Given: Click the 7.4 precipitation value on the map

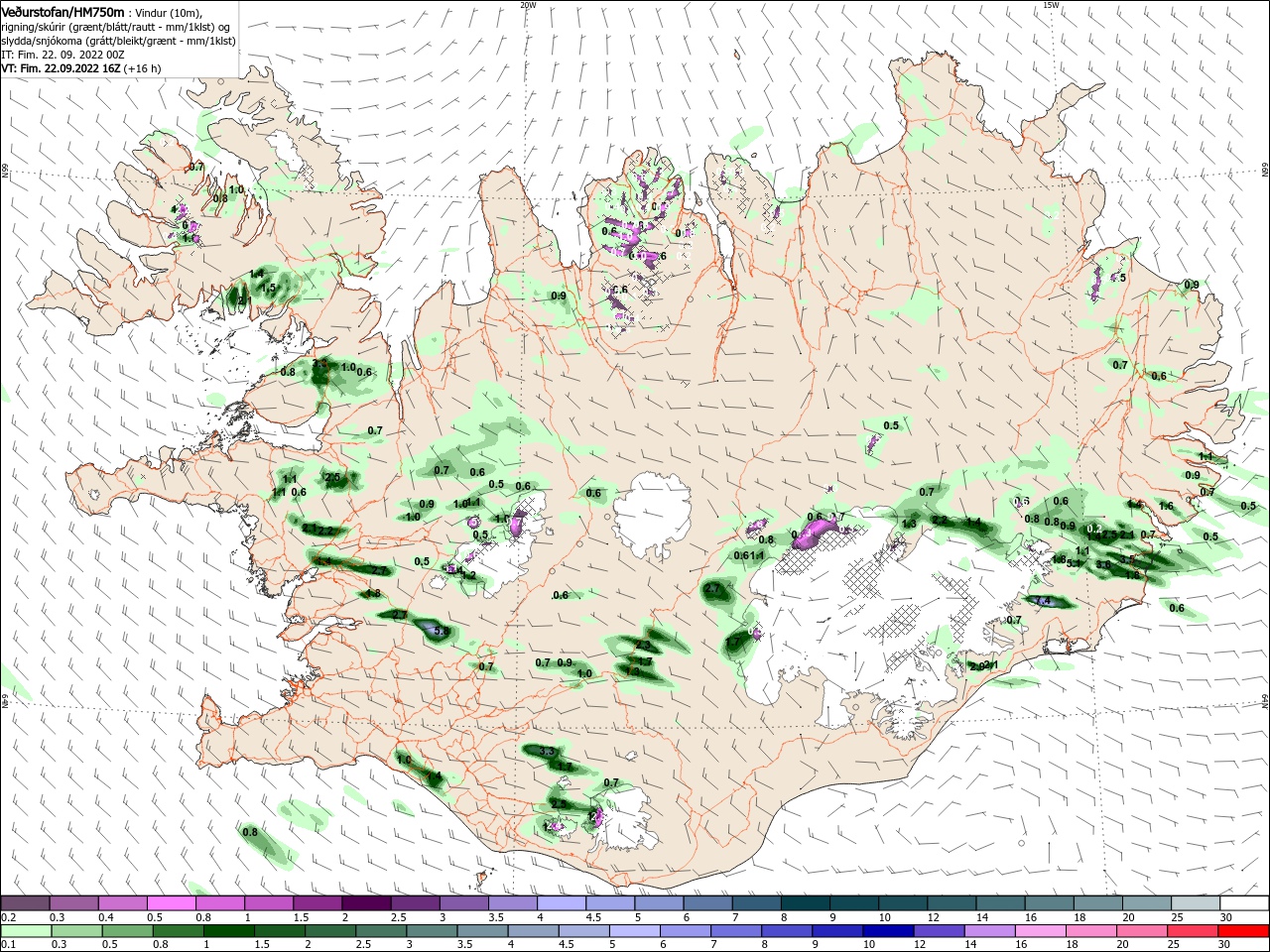Looking at the screenshot, I should pyautogui.click(x=1044, y=601).
